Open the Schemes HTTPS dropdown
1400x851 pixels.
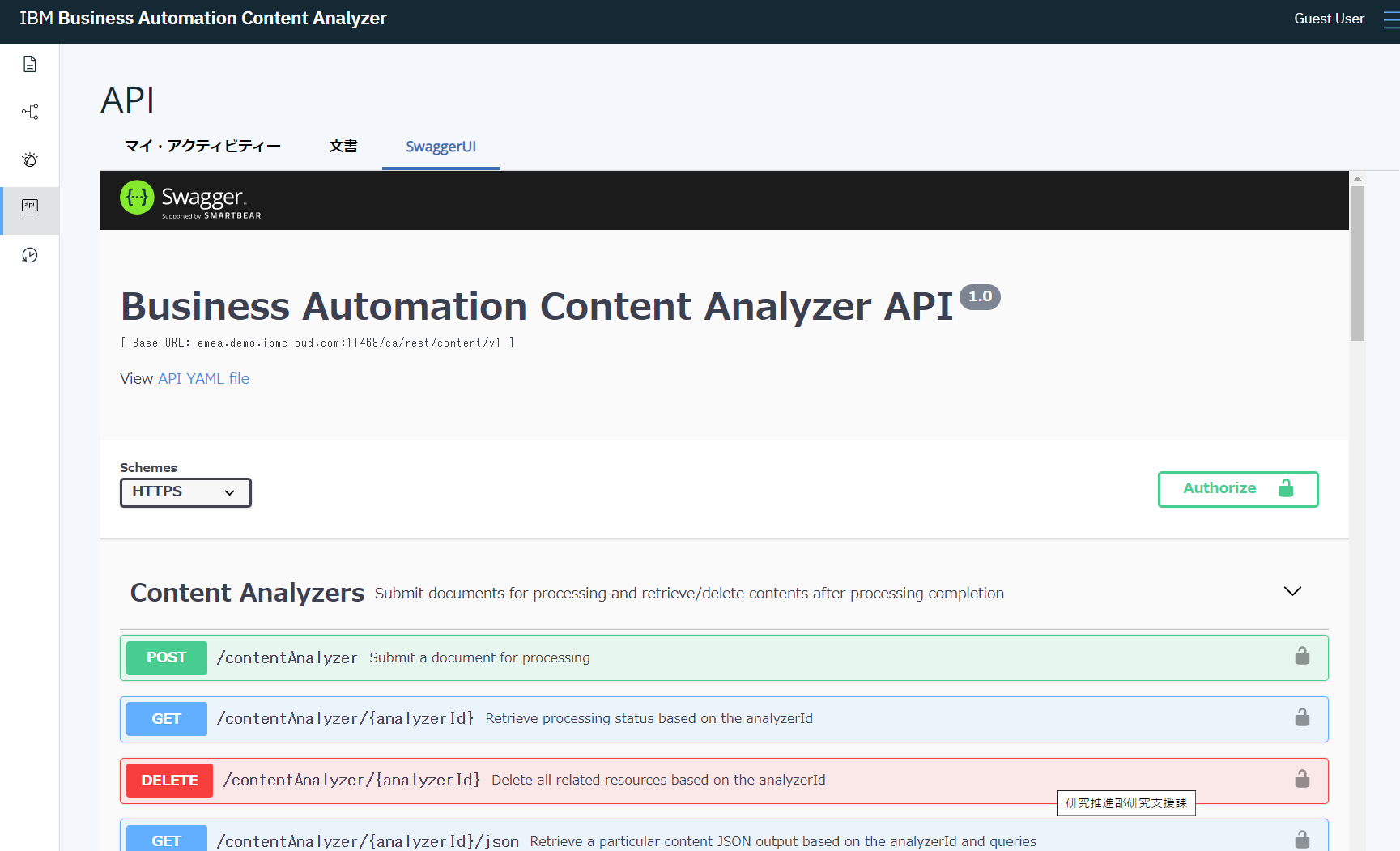[185, 491]
